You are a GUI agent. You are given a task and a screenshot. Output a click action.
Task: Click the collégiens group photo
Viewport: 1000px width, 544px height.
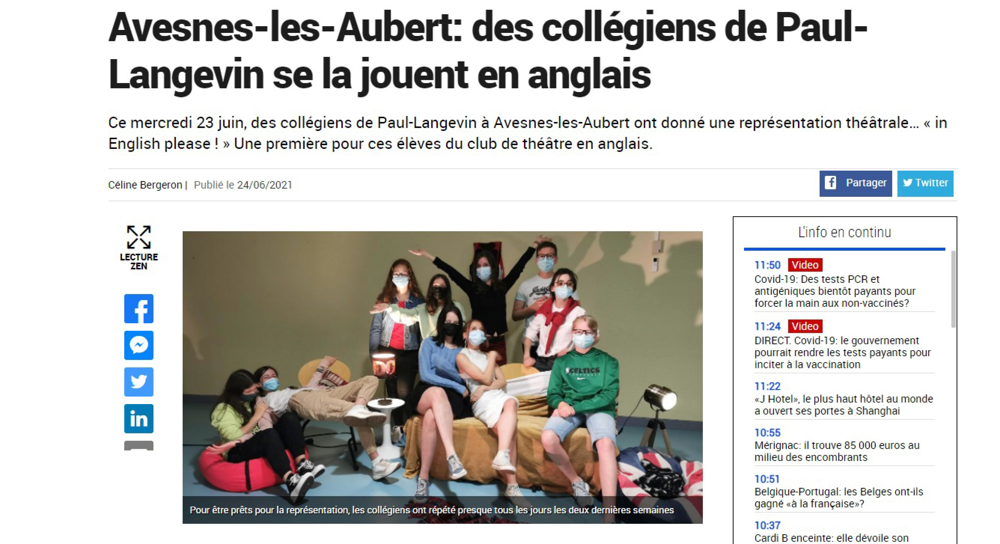[443, 377]
